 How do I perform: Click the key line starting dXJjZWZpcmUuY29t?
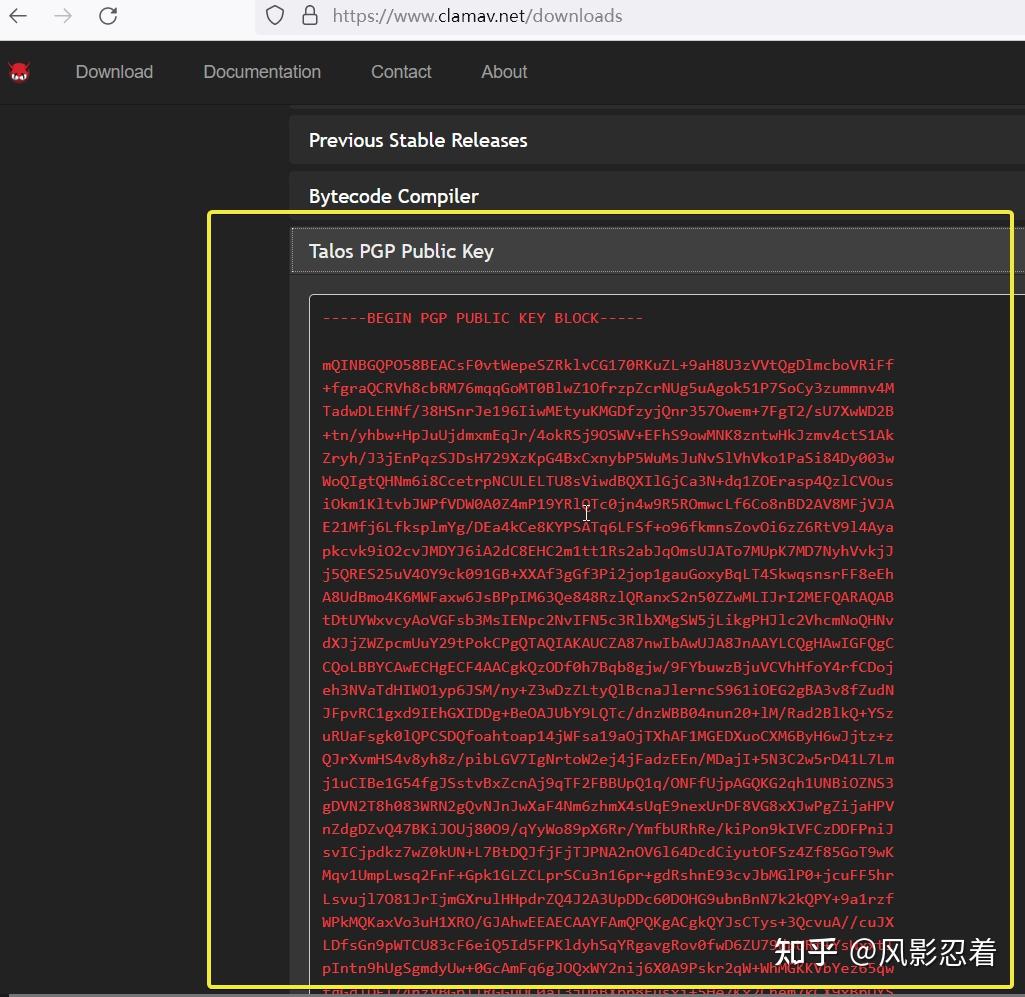coord(608,643)
